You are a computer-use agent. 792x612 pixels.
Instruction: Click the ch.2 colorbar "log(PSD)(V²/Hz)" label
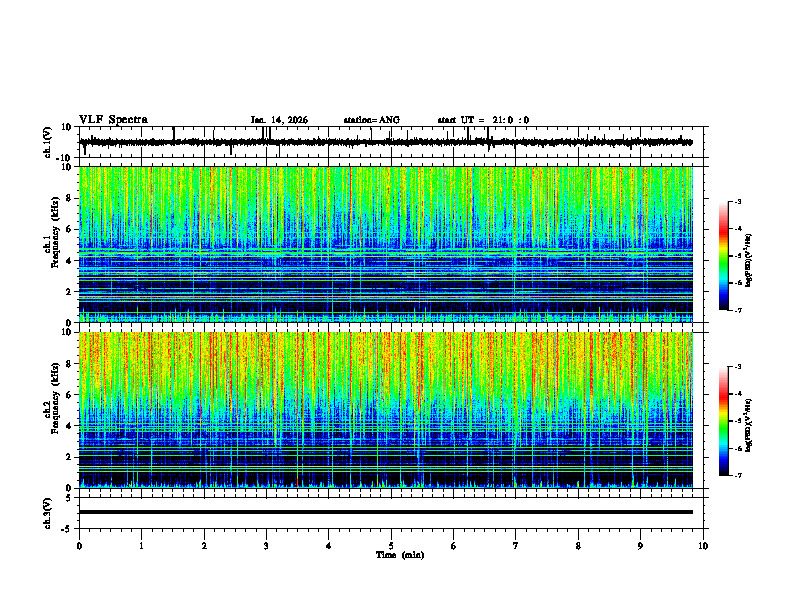(748, 425)
